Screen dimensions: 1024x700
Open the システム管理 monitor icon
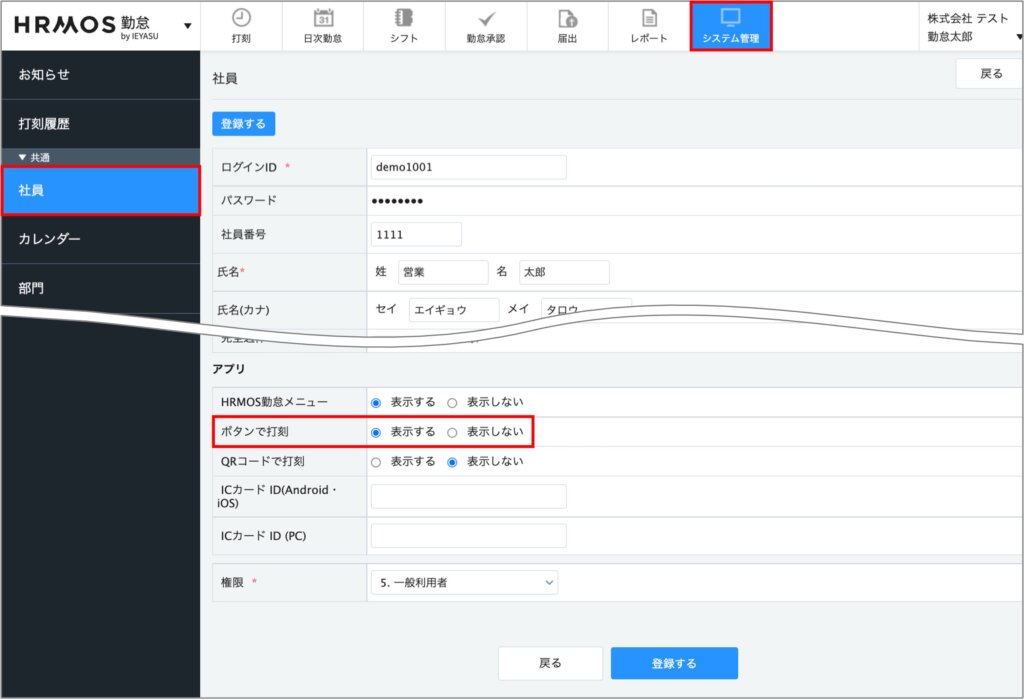coord(730,17)
